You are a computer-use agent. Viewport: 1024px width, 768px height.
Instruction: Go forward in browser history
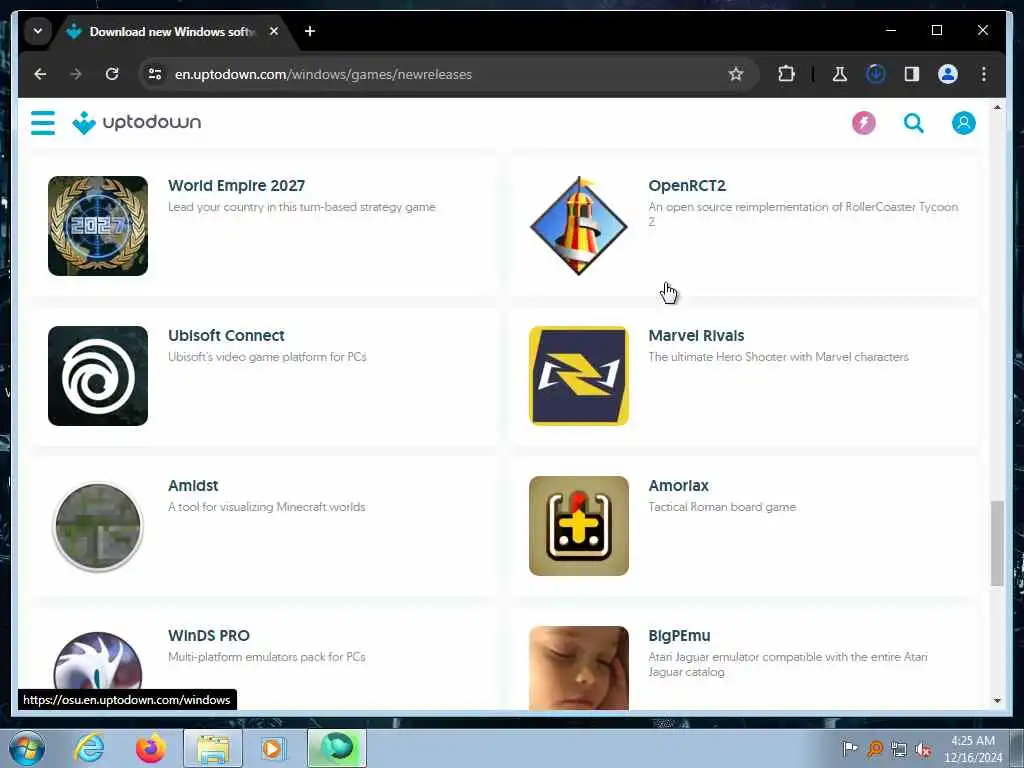pos(76,74)
